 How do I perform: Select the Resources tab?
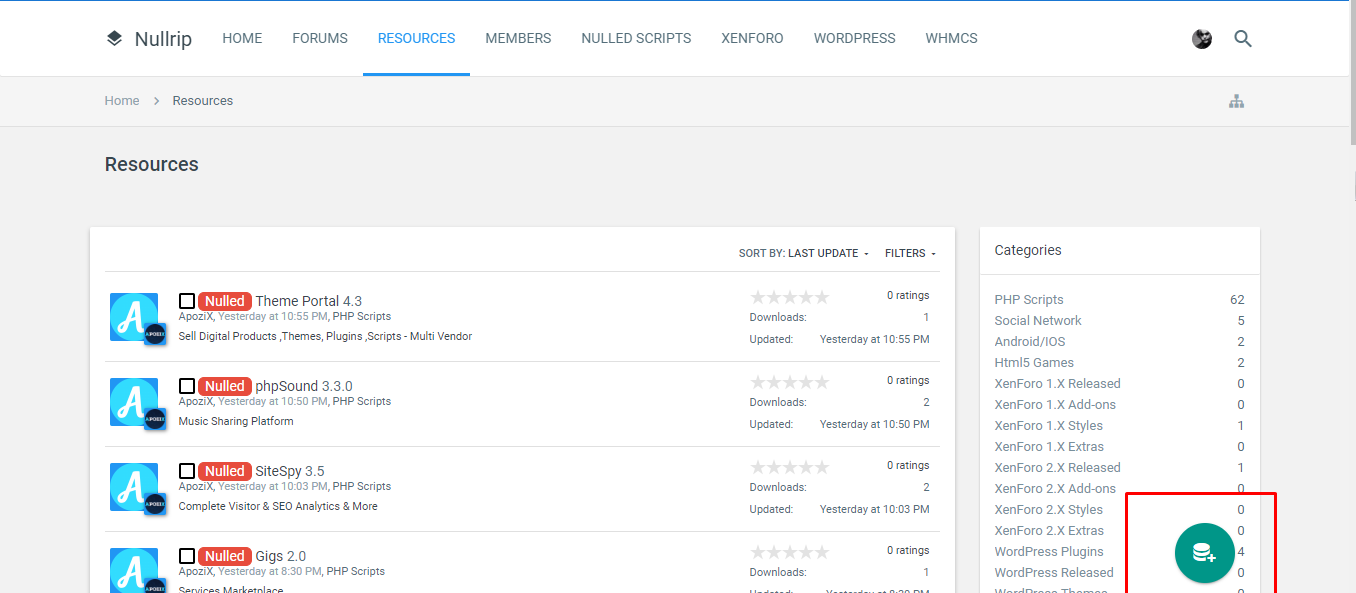416,38
